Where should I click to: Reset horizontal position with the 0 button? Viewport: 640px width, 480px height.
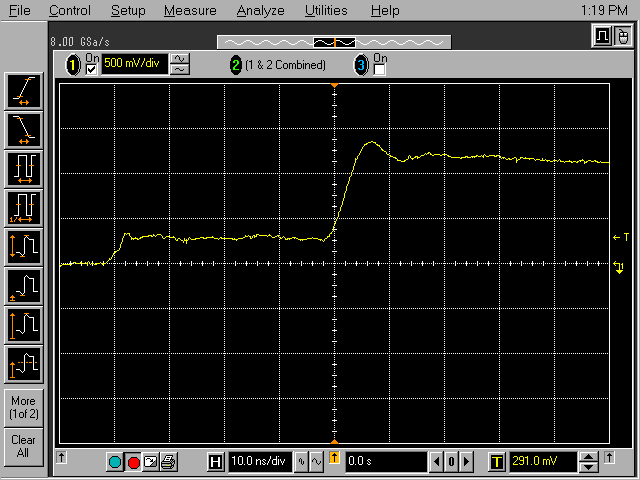point(451,462)
